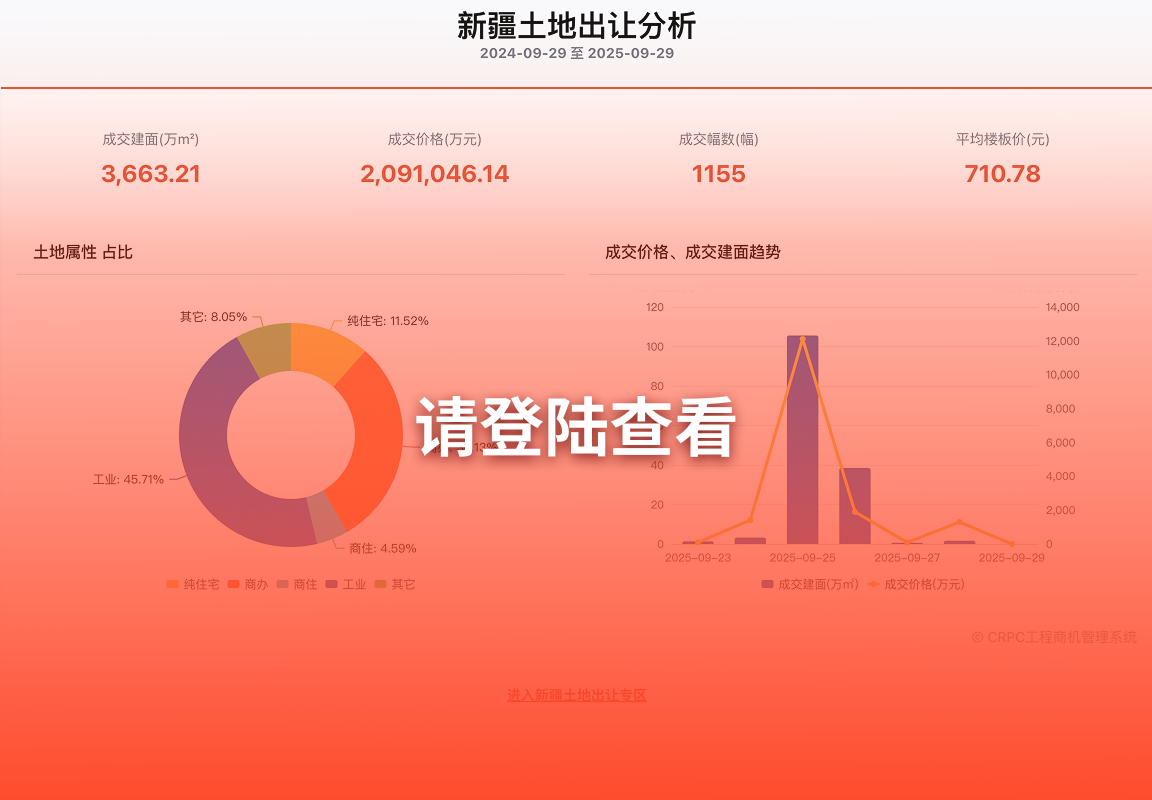Open the 进入新疆土地出让专区 link
The image size is (1152, 800).
[576, 695]
